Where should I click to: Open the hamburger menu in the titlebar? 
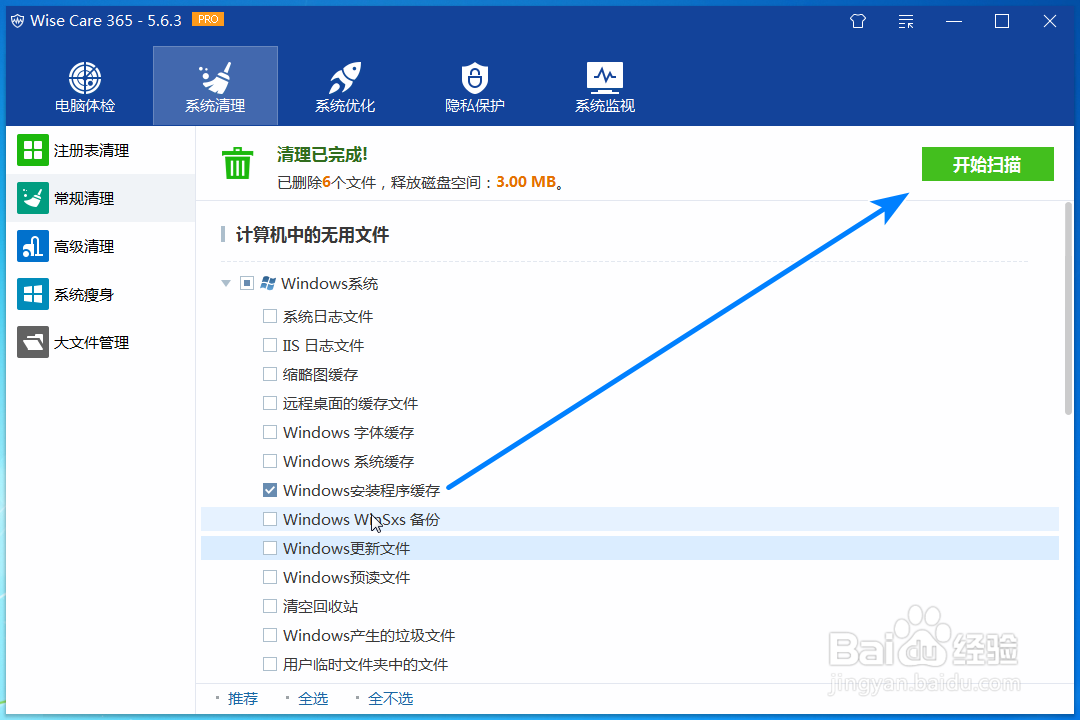[x=905, y=20]
